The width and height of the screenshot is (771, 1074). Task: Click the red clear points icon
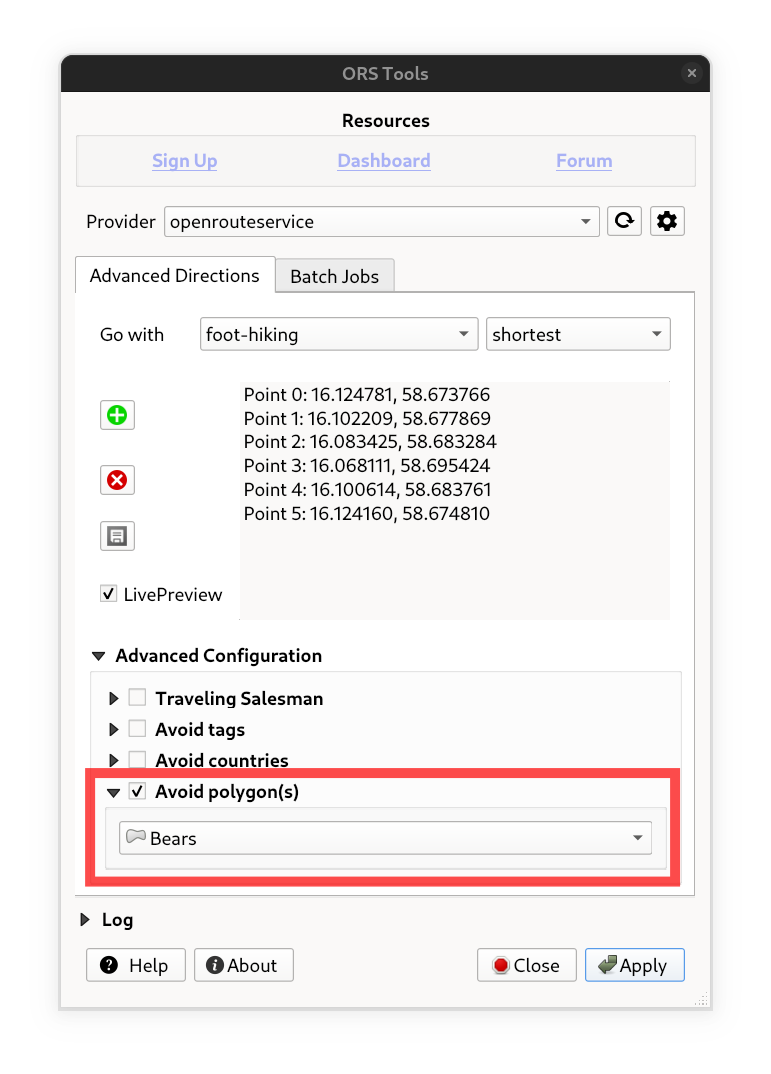(117, 481)
